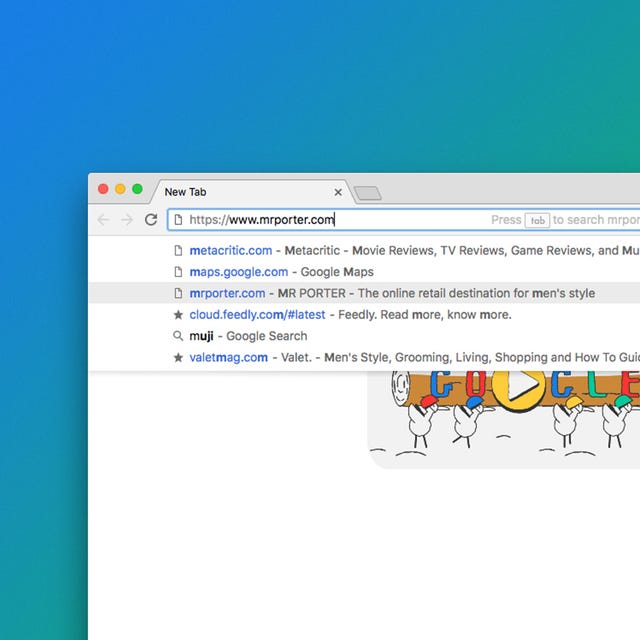Click the page icon beside mrporter.com suggestion
This screenshot has width=640, height=640.
(x=178, y=293)
